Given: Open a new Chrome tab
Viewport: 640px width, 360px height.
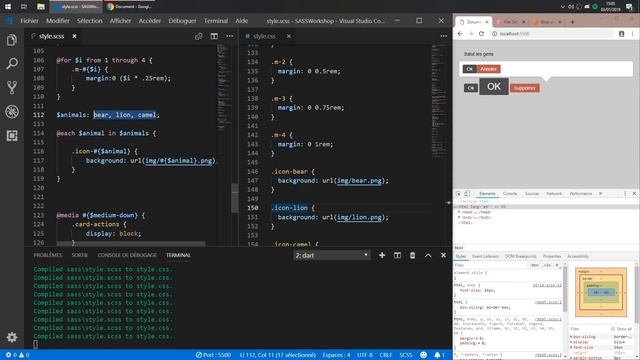Looking at the screenshot, I should coord(572,22).
